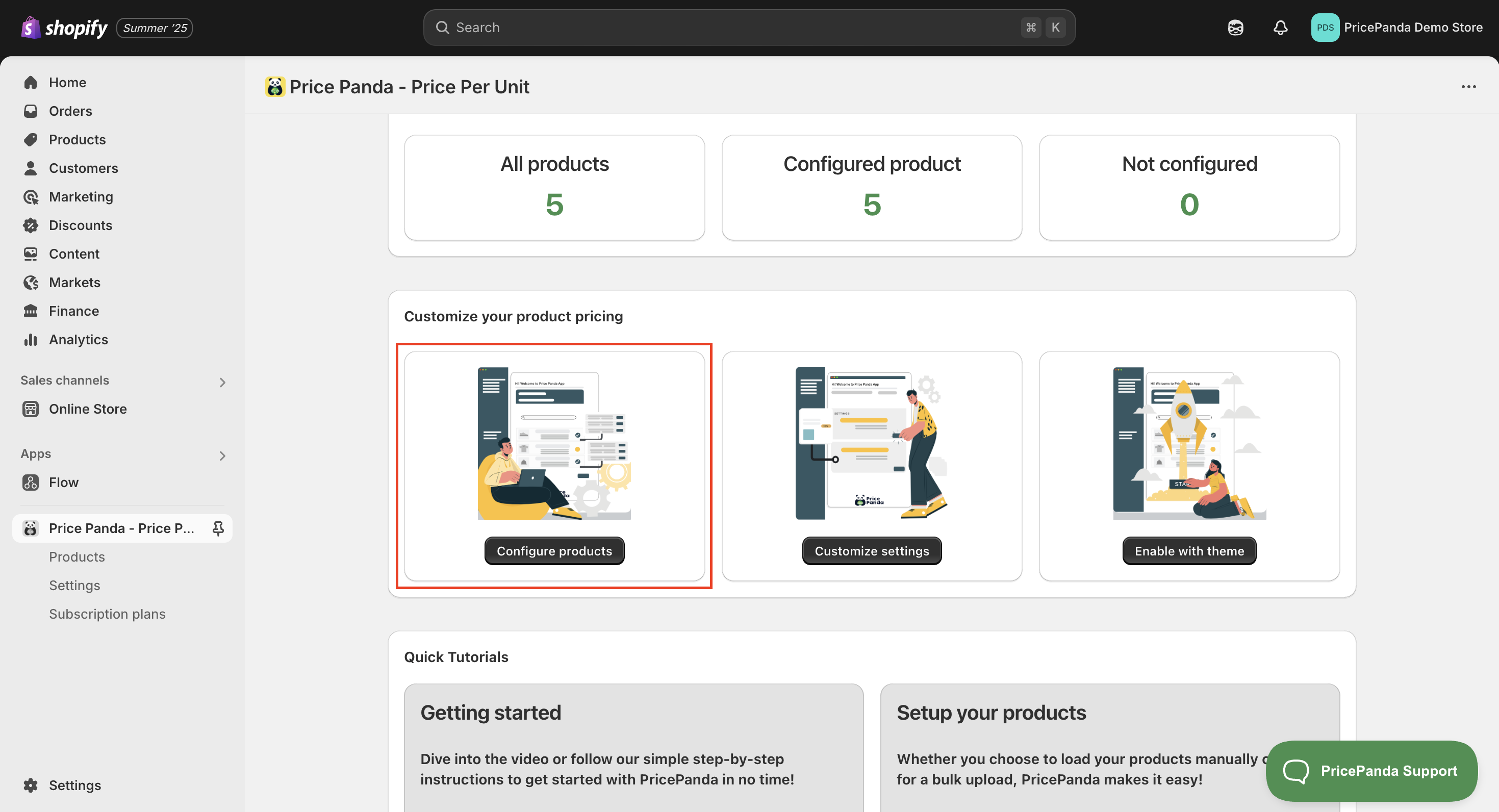Unpin the Price Panda app pin icon

tap(218, 528)
